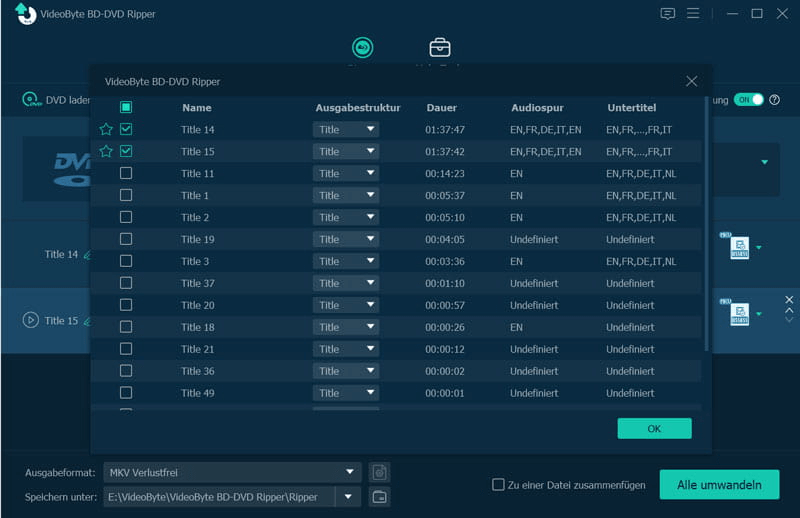Viewport: 800px width, 518px height.
Task: Uncheck Title 15 checkbox
Action: point(126,151)
